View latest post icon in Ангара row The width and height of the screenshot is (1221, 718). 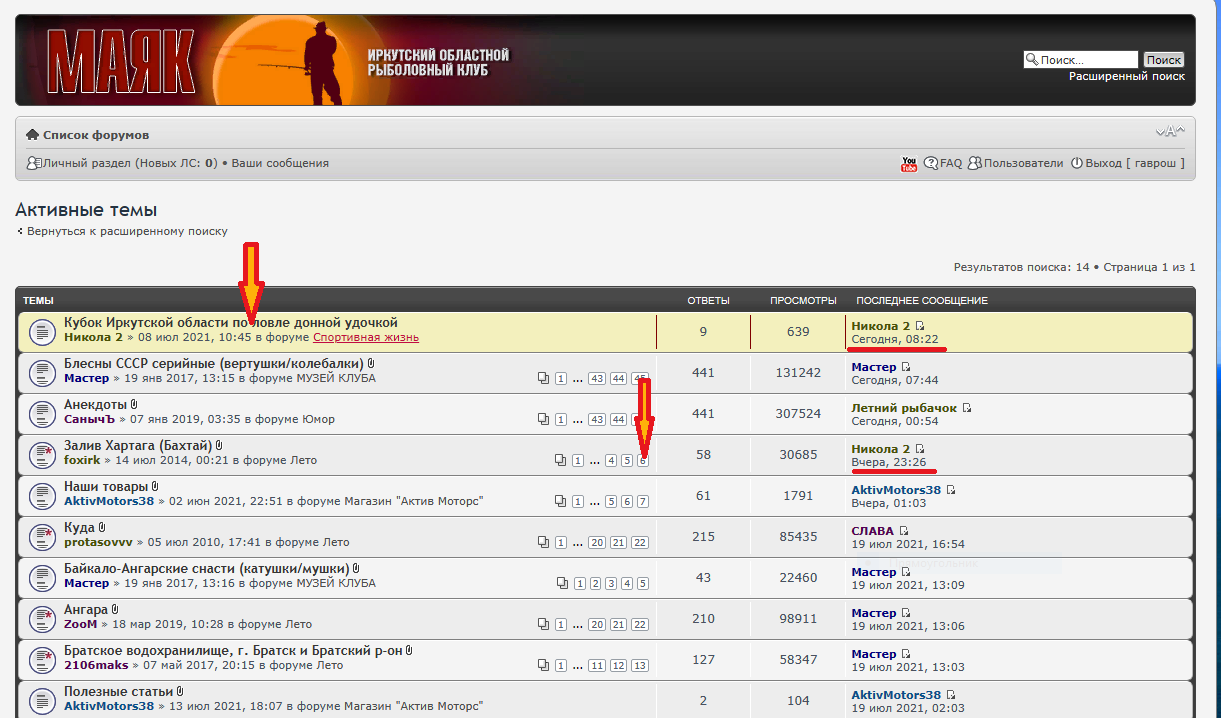[x=904, y=613]
